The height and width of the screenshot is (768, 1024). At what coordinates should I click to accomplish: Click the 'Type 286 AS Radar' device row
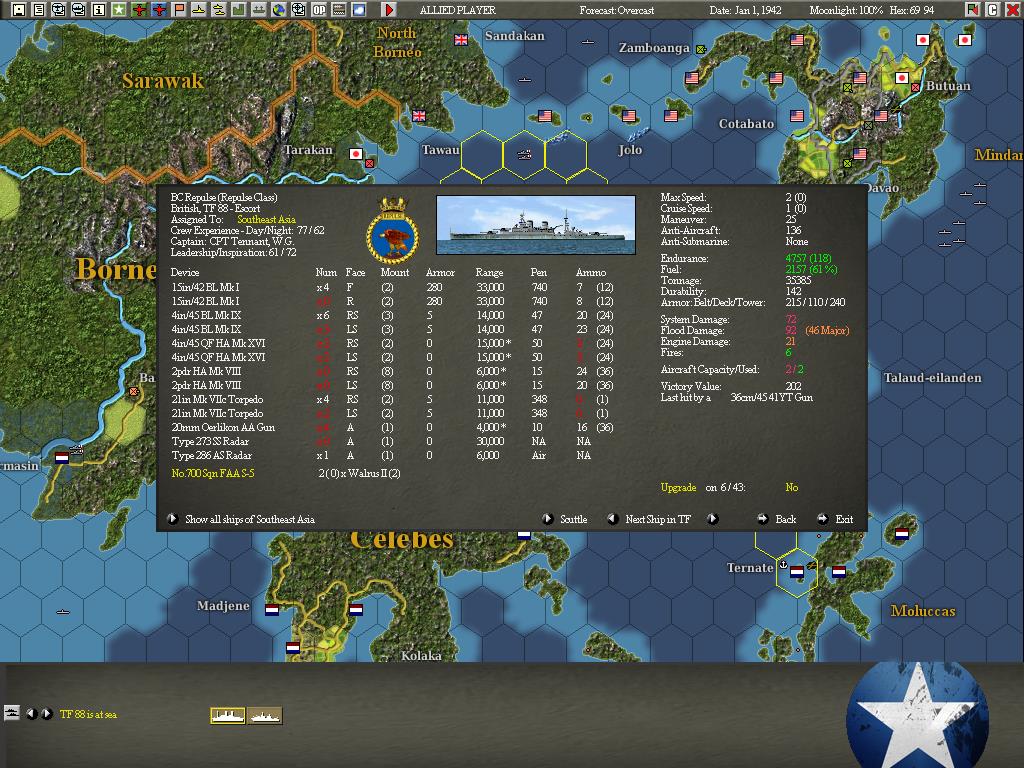tap(392, 455)
